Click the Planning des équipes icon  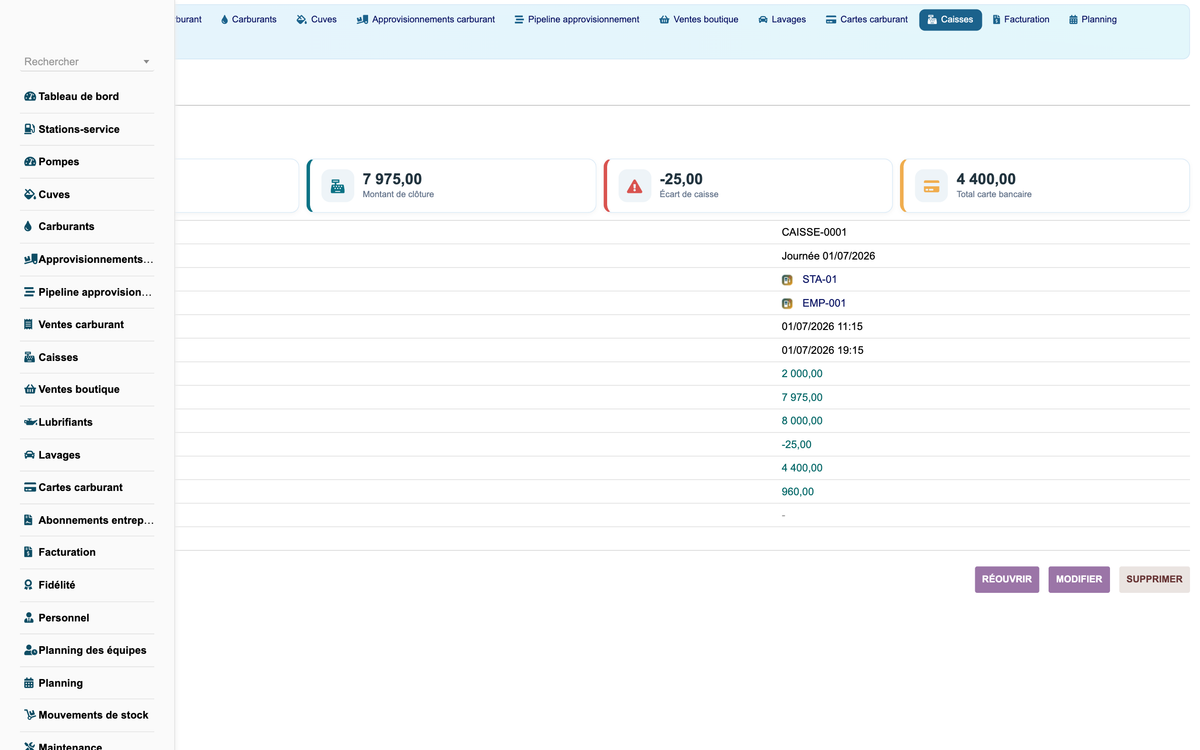click(31, 650)
